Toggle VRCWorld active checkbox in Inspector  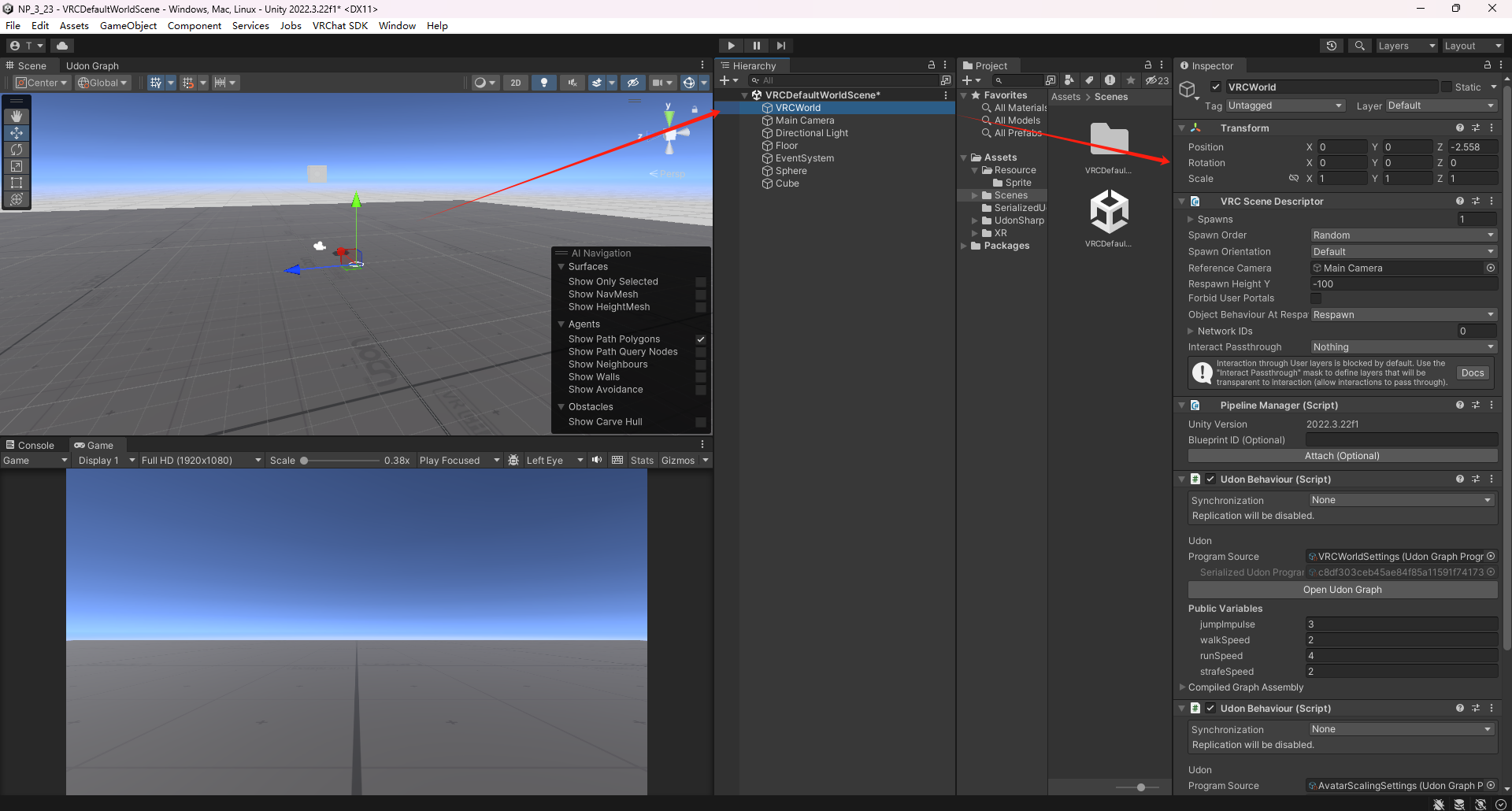click(x=1216, y=87)
